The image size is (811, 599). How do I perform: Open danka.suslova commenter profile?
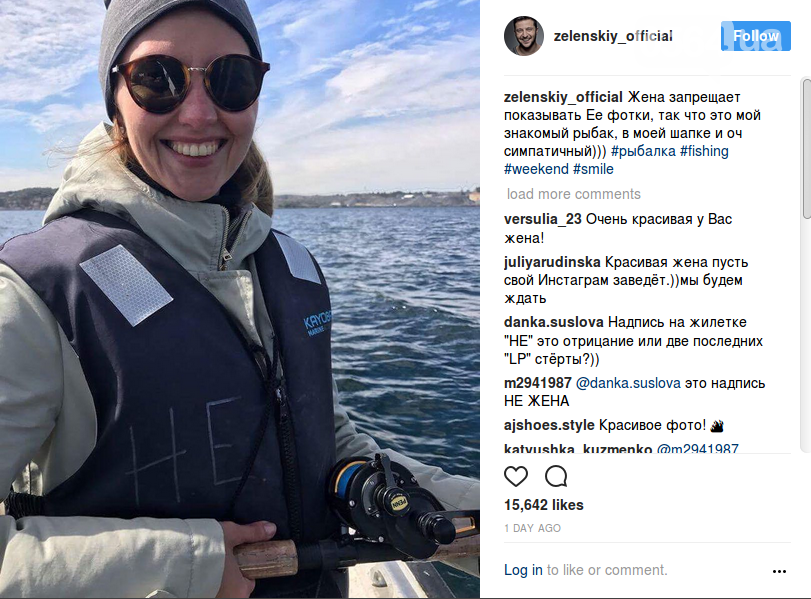point(553,322)
